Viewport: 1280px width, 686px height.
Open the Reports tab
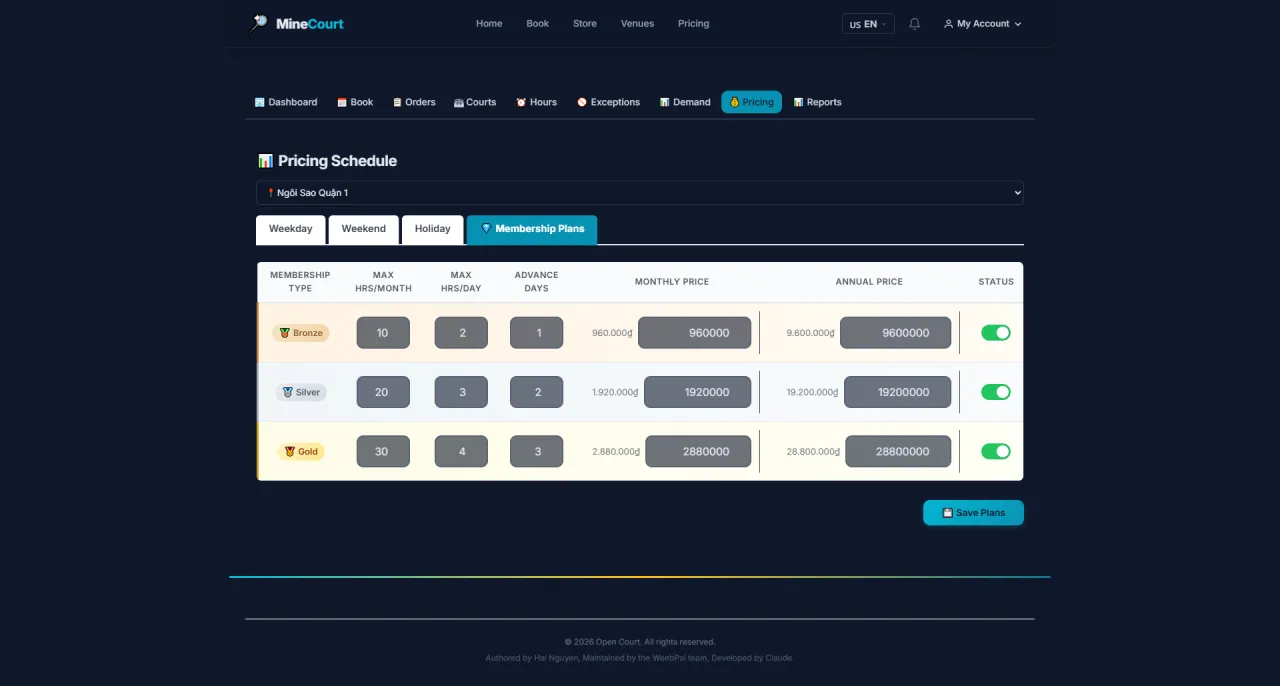click(817, 102)
